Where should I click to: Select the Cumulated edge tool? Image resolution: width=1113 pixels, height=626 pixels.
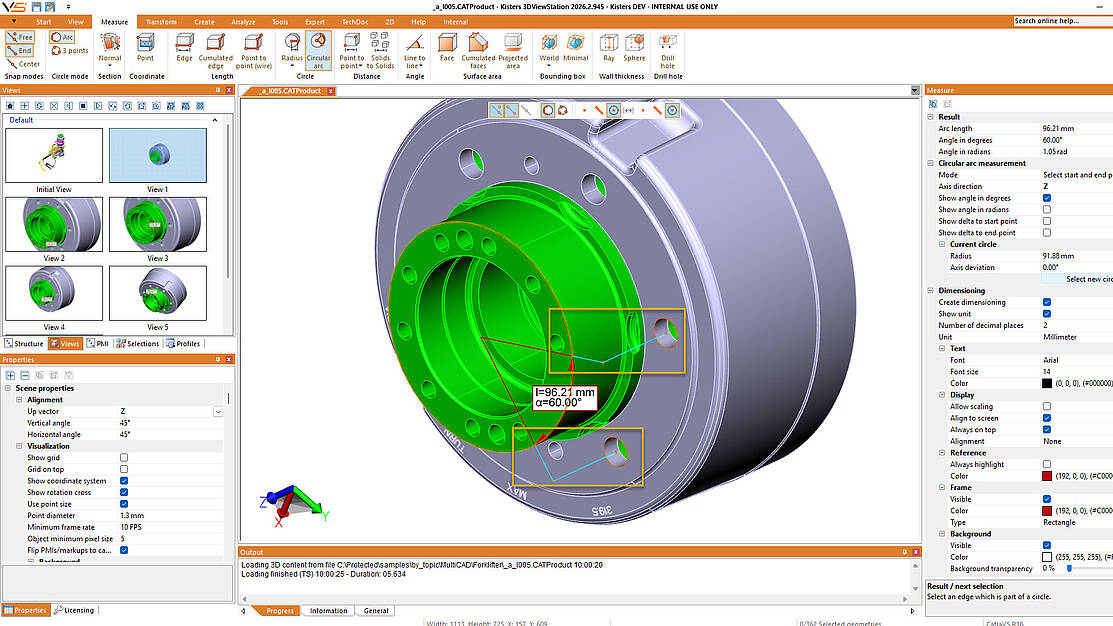click(216, 50)
